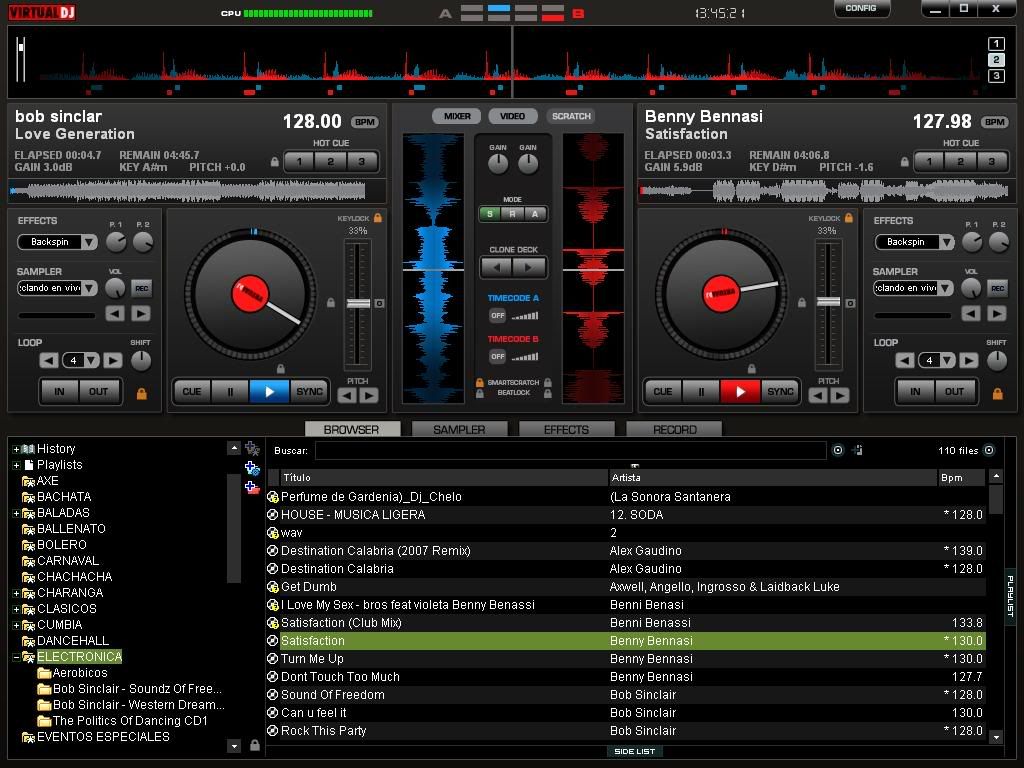Record the right sampler with REC

click(997, 288)
